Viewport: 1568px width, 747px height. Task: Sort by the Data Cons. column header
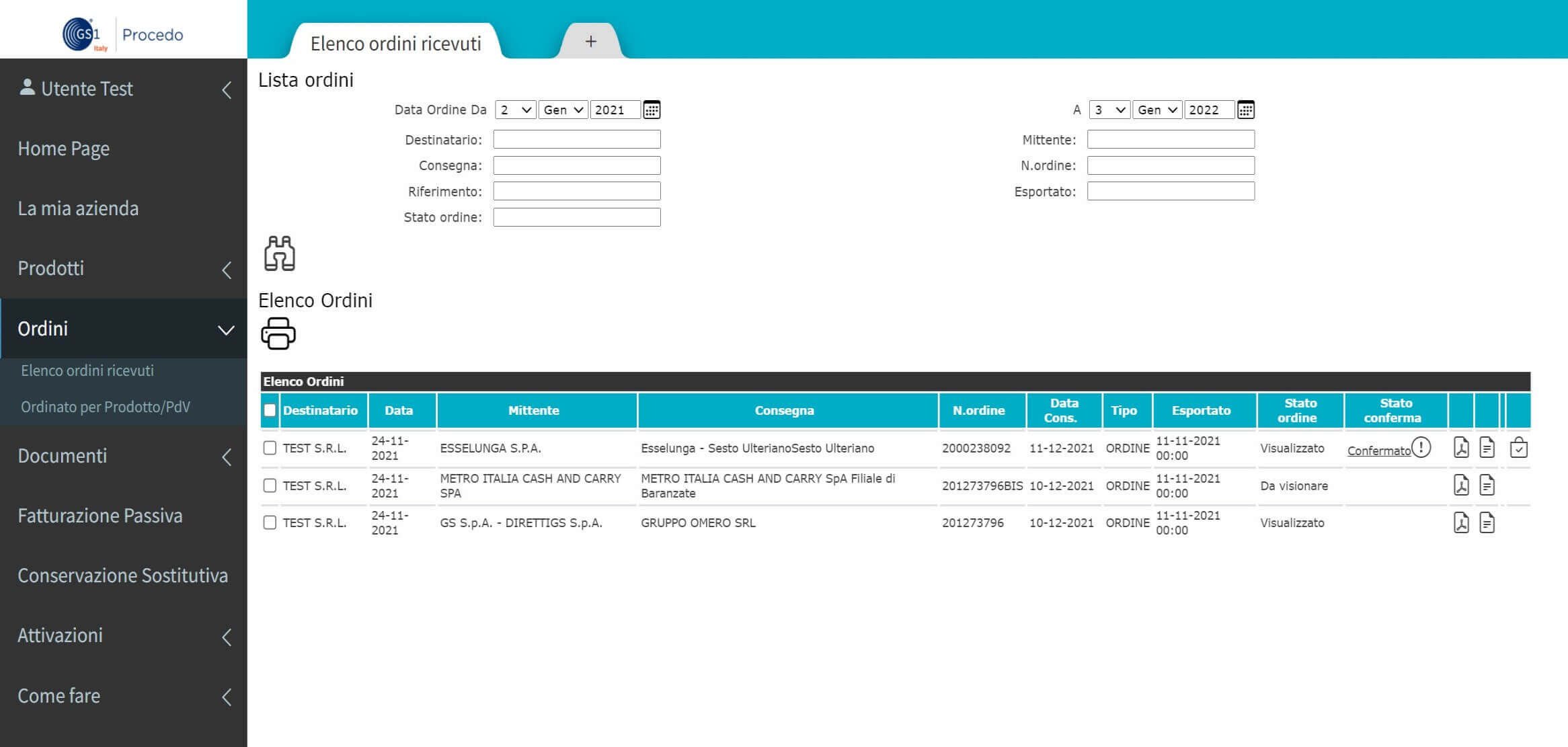click(x=1064, y=410)
